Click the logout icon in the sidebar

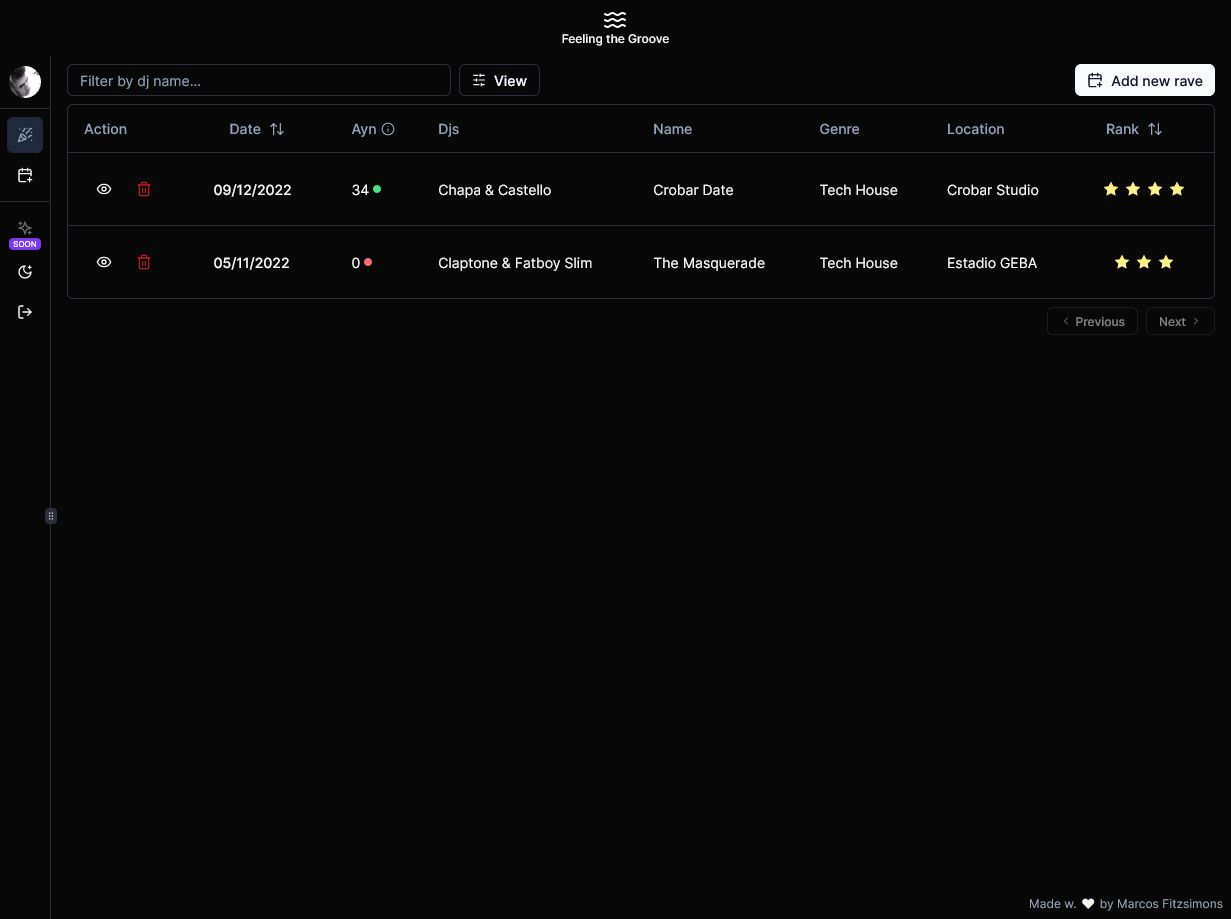pyautogui.click(x=25, y=312)
